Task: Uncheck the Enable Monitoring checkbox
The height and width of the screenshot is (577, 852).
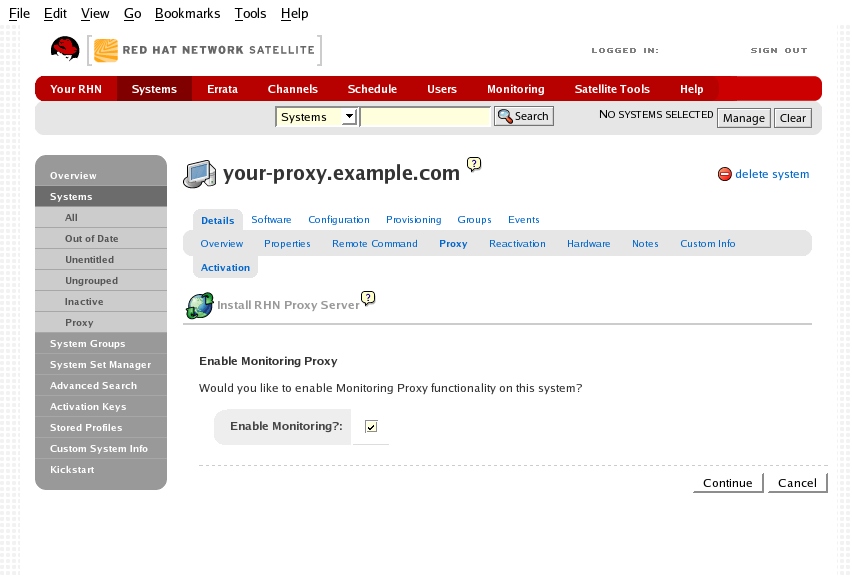Action: tap(371, 427)
